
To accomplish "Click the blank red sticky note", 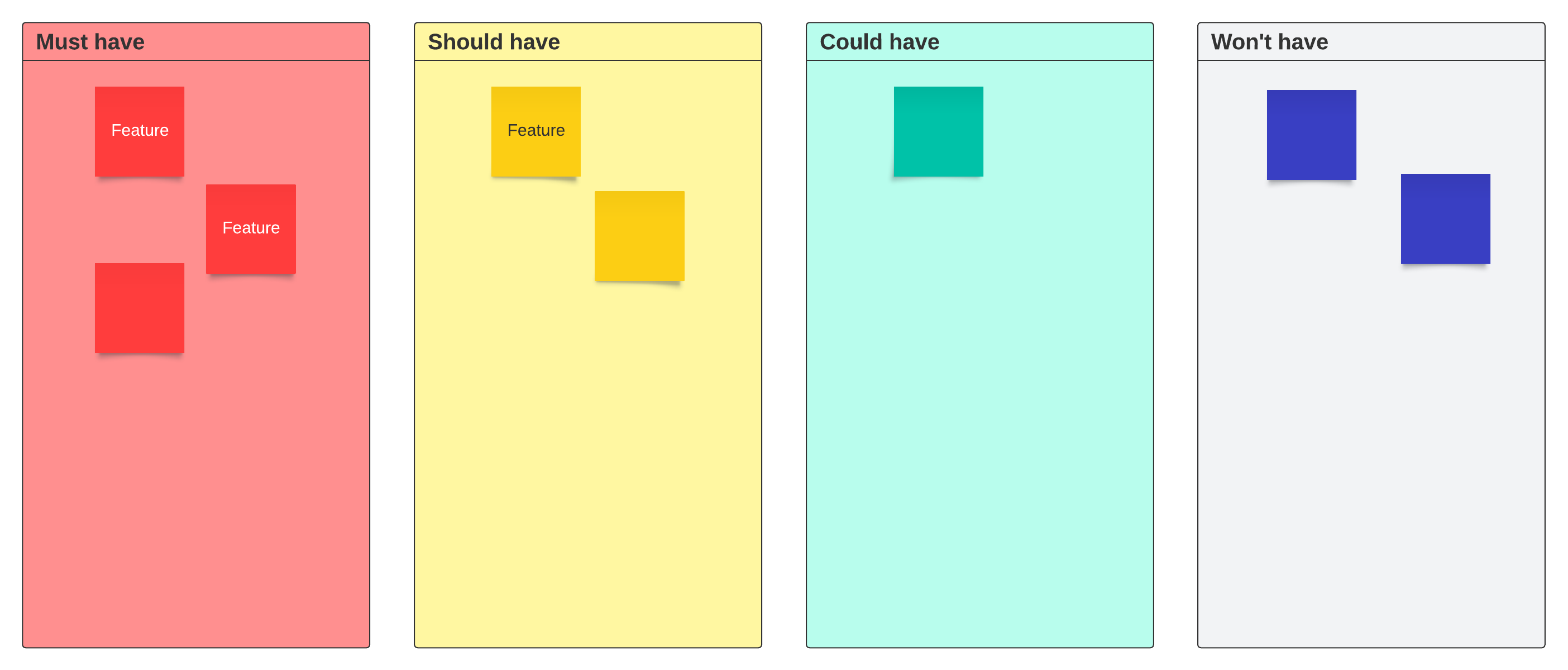I will tap(140, 307).
